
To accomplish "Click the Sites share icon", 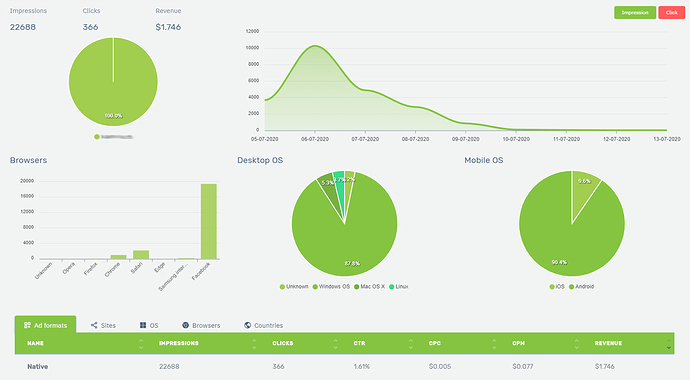I will tap(94, 325).
